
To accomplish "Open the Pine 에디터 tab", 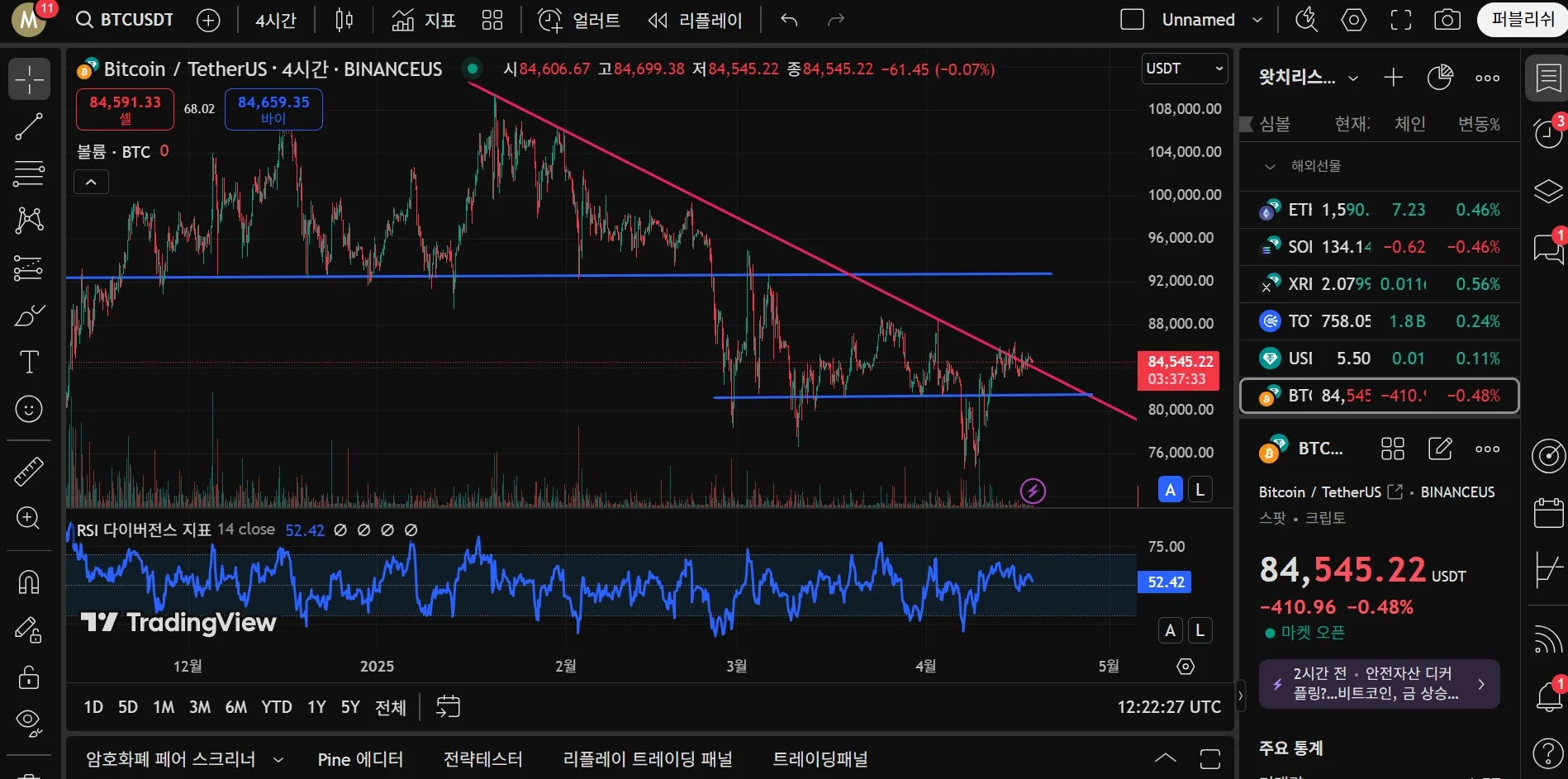I will click(x=360, y=759).
